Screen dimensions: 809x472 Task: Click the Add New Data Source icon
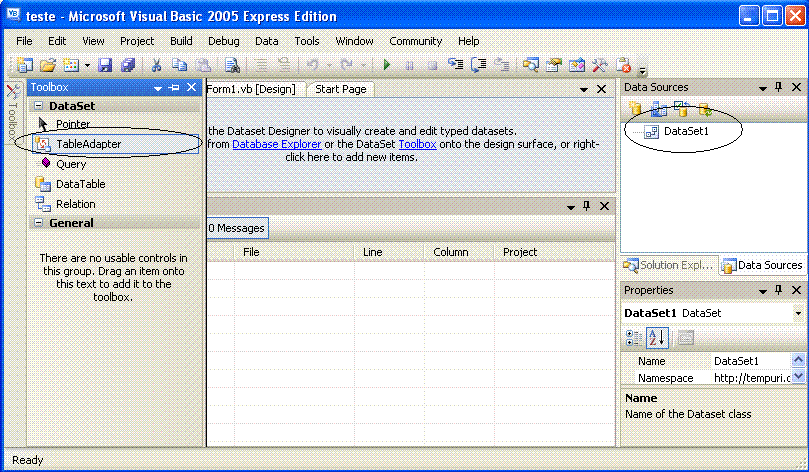(x=635, y=109)
